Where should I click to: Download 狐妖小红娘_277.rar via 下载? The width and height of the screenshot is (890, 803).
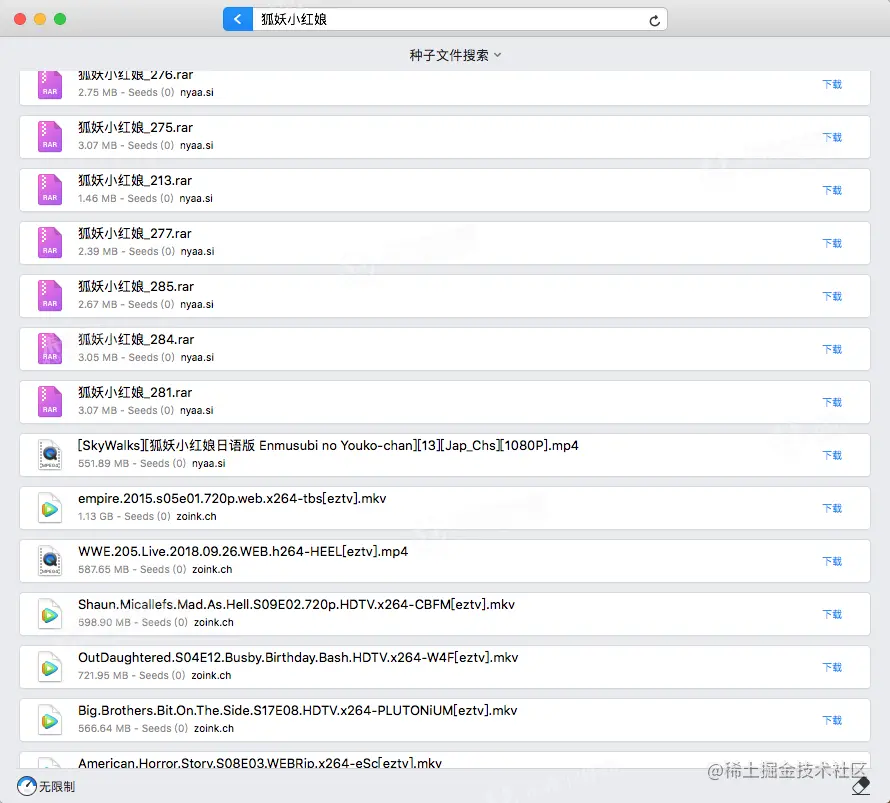point(832,243)
